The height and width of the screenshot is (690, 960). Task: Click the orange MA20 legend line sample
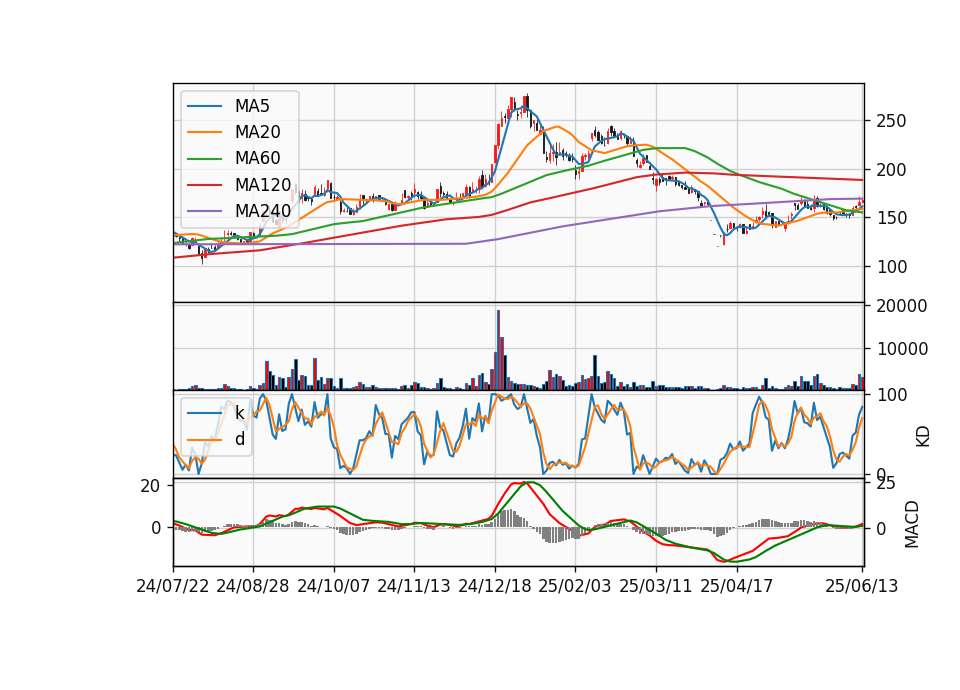[x=204, y=132]
